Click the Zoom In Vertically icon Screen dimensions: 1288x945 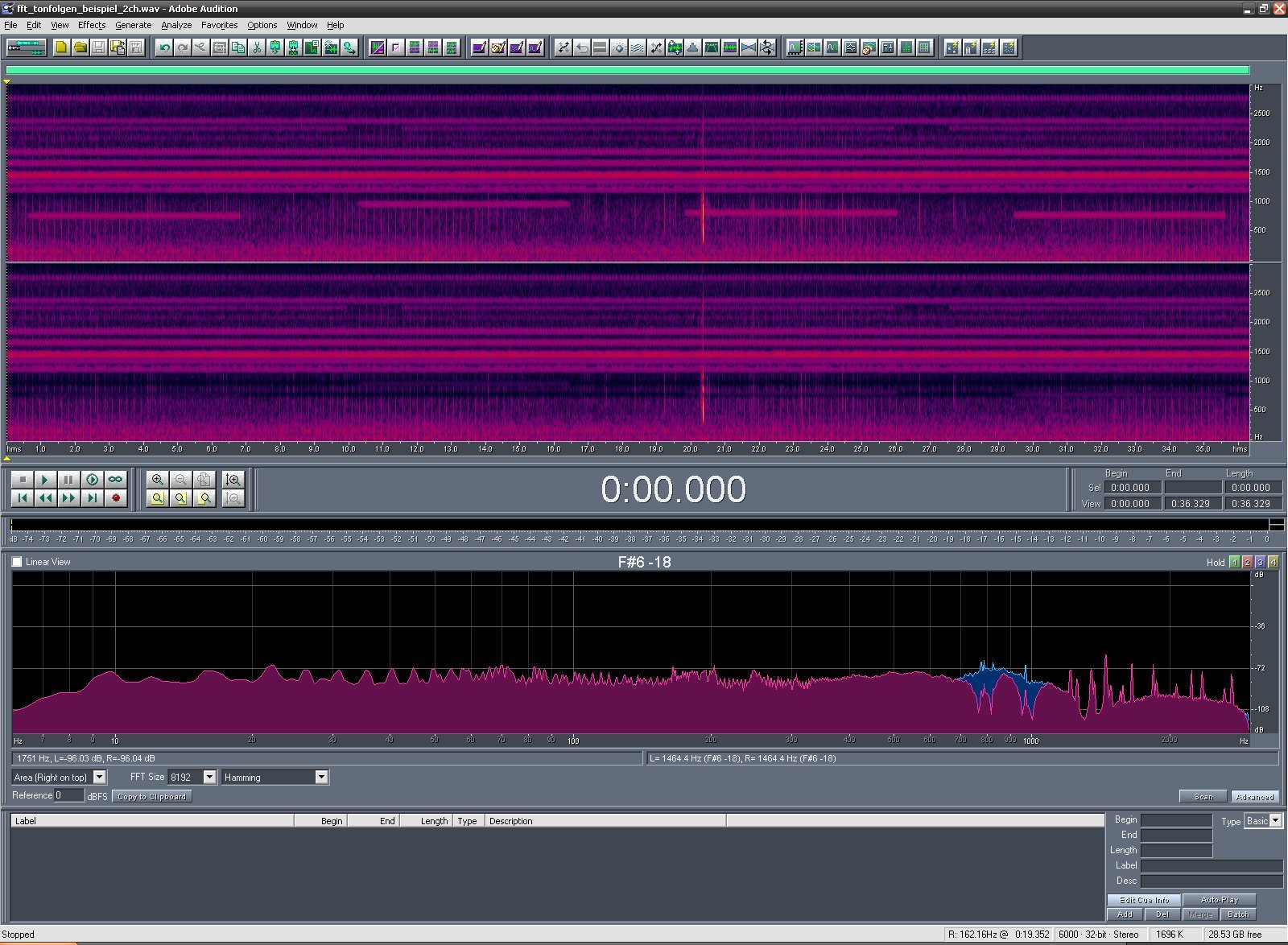pos(233,480)
